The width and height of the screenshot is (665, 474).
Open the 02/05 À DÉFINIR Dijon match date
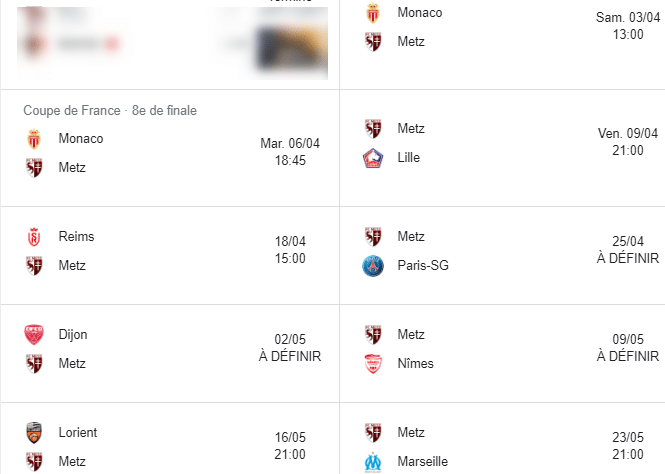[x=290, y=348]
